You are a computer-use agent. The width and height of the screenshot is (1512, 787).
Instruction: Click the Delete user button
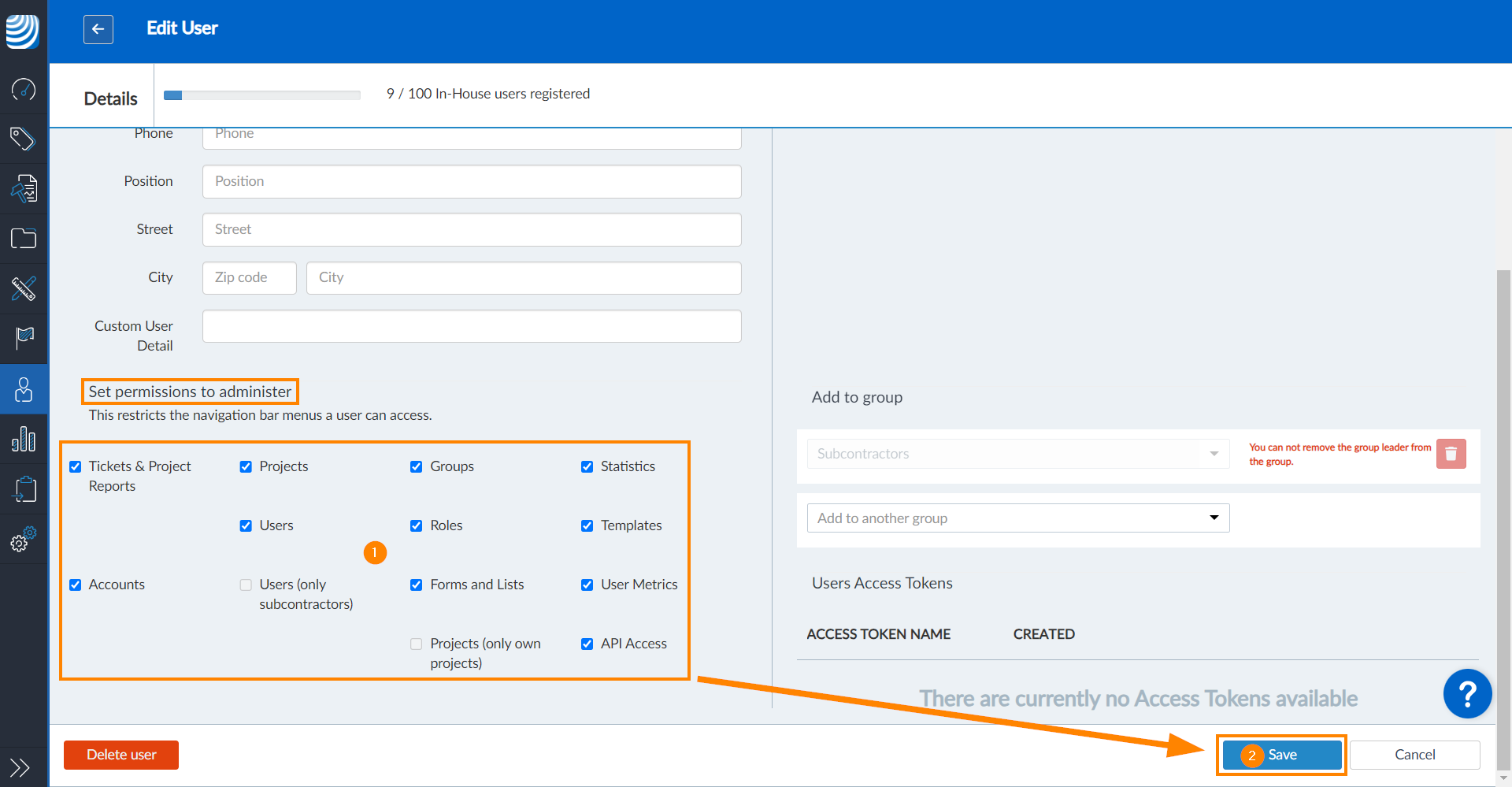click(121, 755)
